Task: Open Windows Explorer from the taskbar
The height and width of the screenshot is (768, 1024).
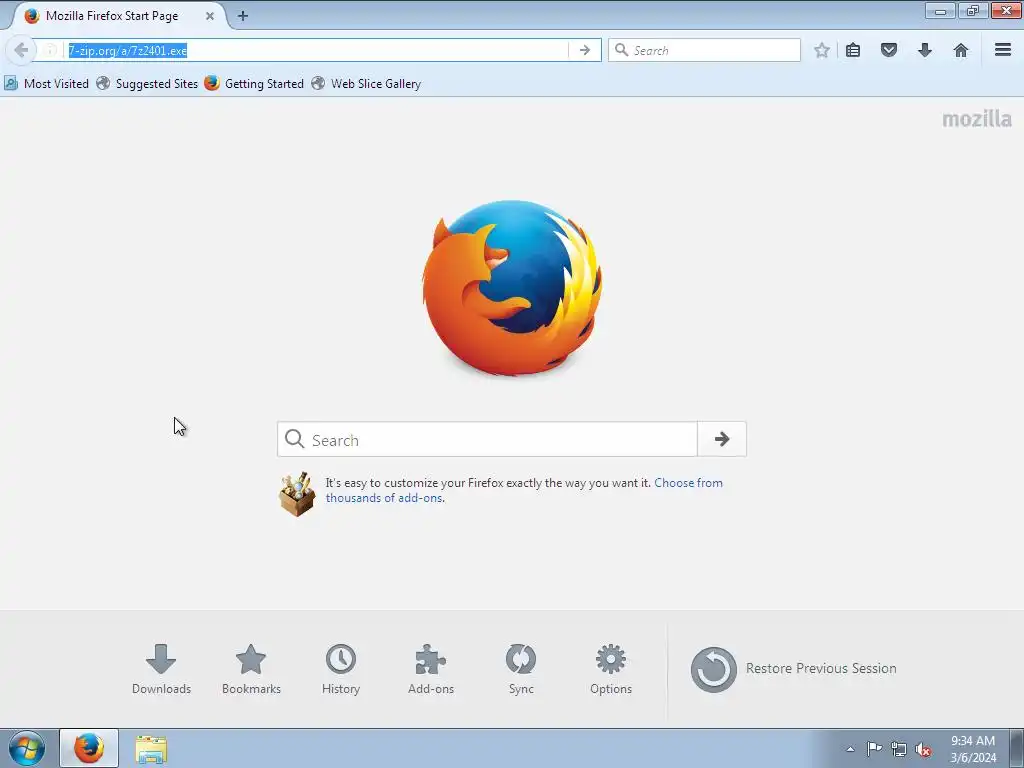Action: 151,748
